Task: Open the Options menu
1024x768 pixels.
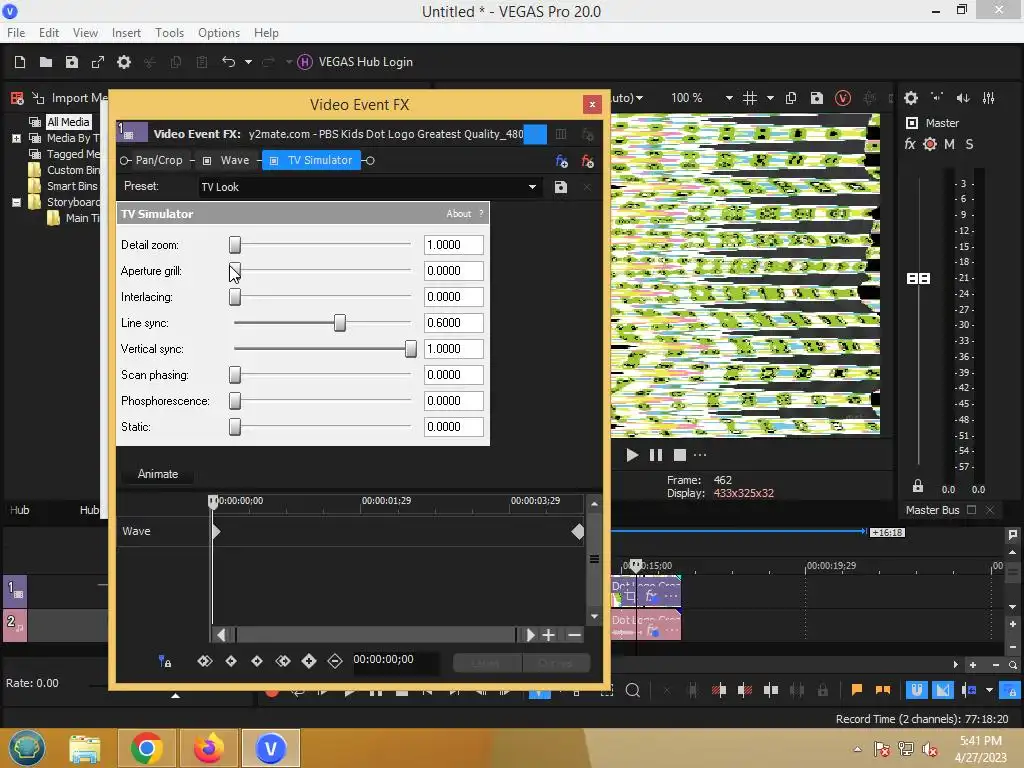Action: tap(219, 33)
